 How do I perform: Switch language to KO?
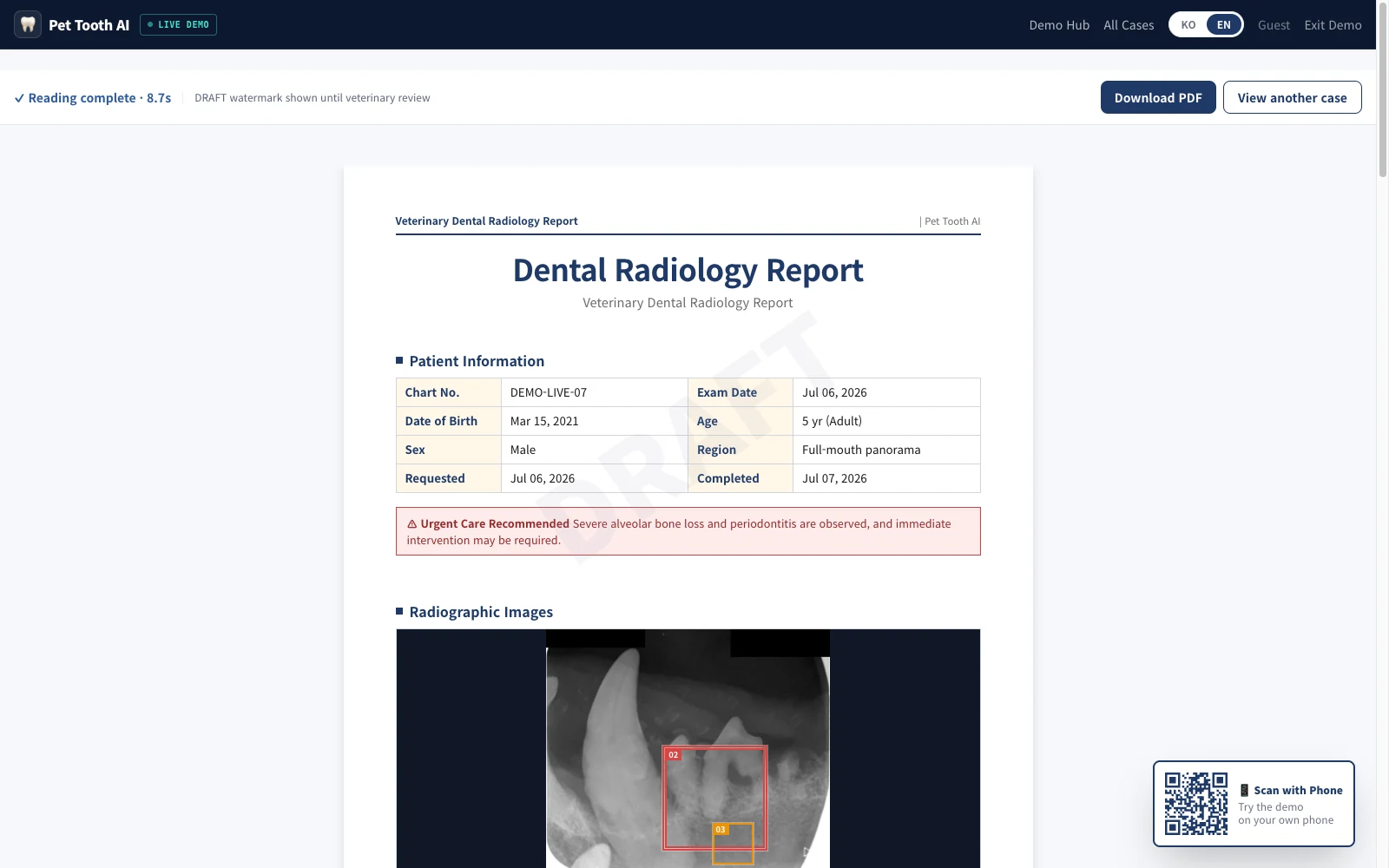pos(1188,25)
